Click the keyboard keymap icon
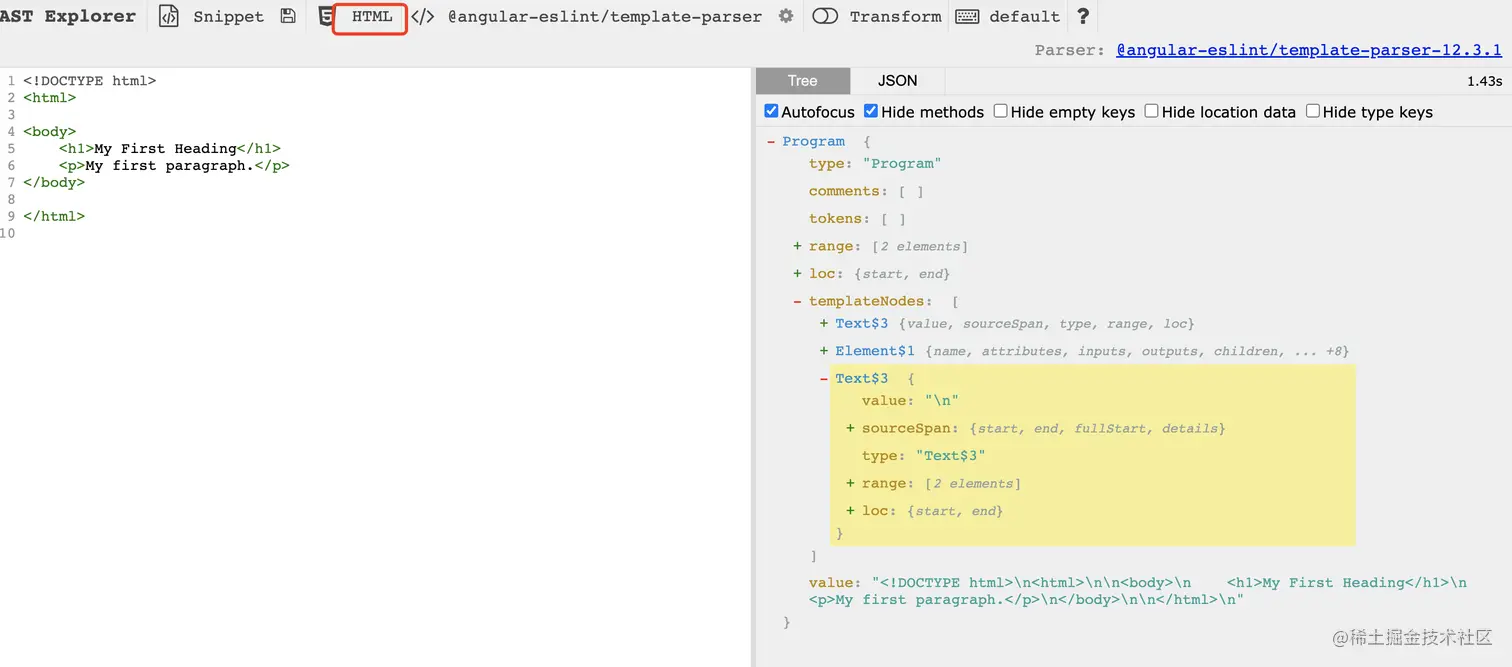The width and height of the screenshot is (1512, 667). 967,16
